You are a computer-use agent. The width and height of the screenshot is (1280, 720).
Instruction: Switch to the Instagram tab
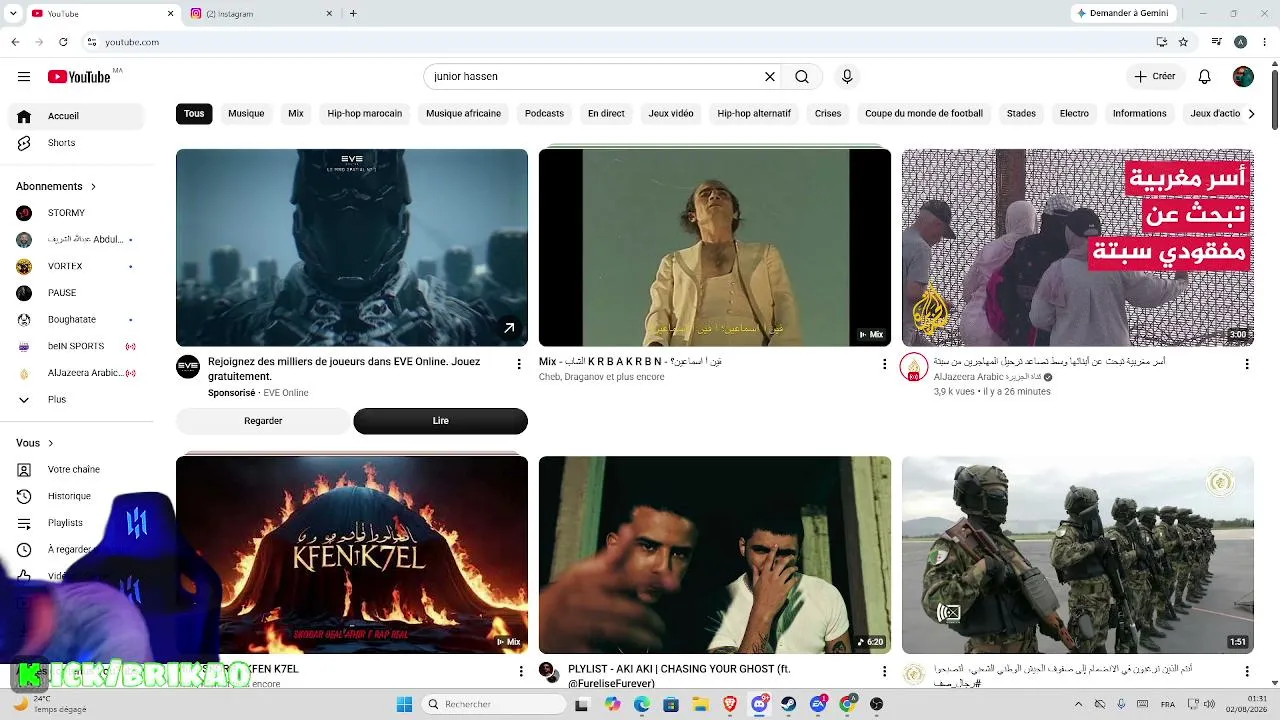click(x=260, y=13)
